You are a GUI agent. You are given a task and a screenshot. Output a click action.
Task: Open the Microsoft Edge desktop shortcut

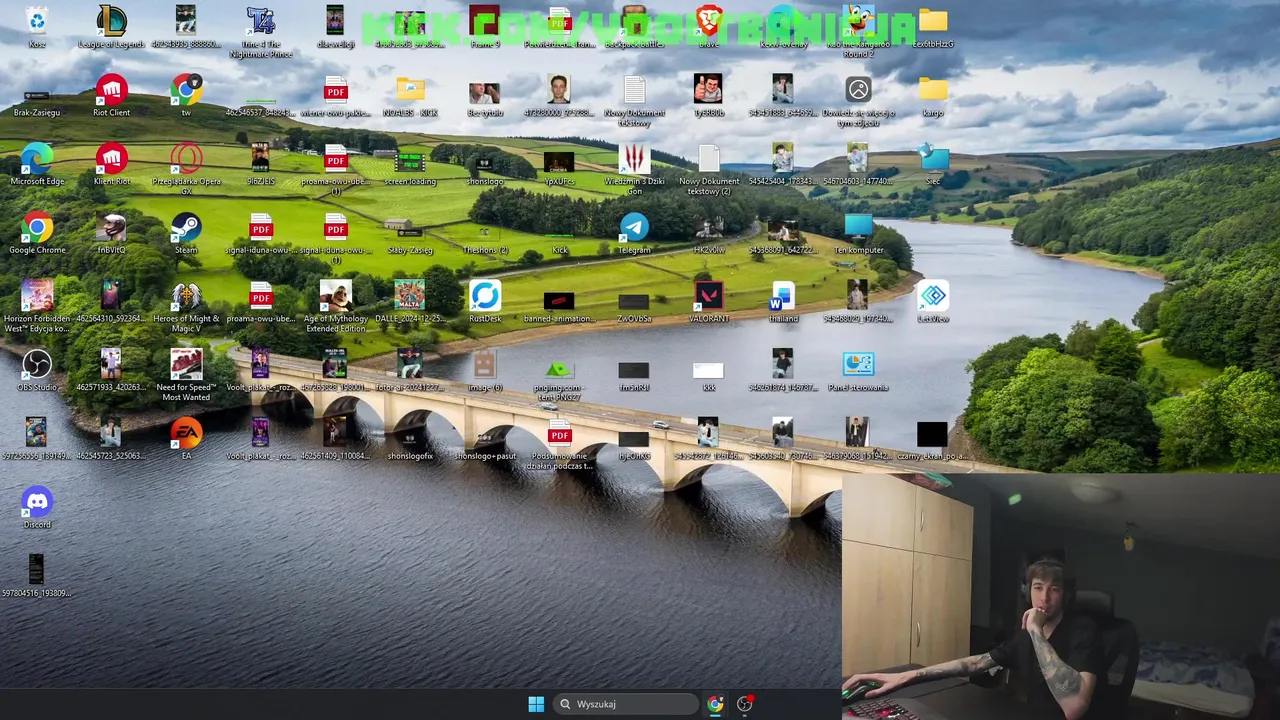pos(37,164)
